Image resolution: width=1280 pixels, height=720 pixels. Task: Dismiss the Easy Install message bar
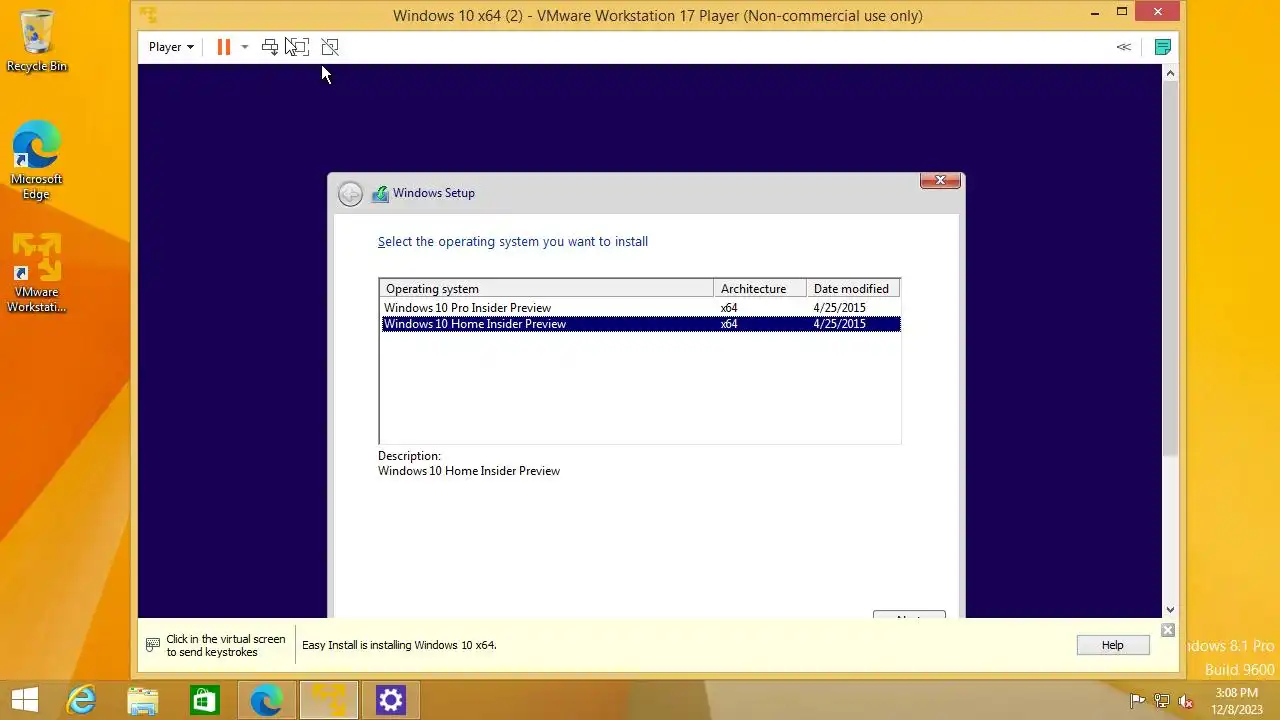[x=1167, y=630]
